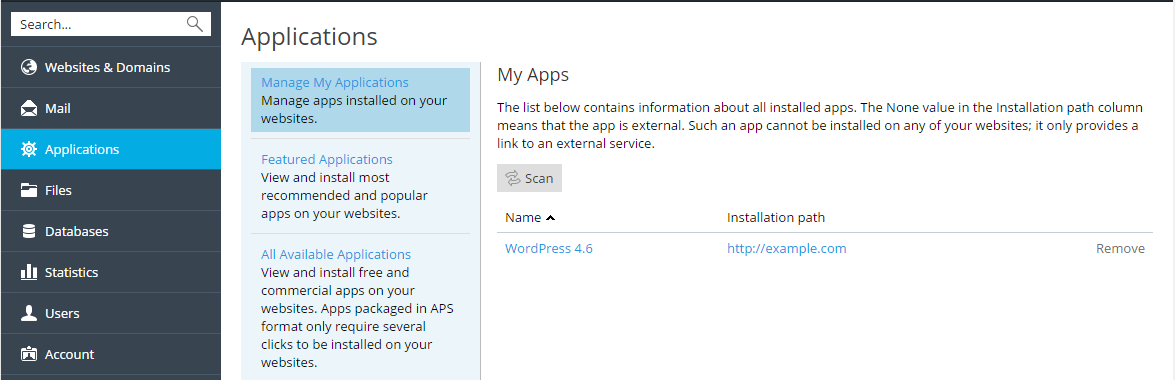This screenshot has width=1175, height=380.
Task: Click the Scan button
Action: pos(529,178)
